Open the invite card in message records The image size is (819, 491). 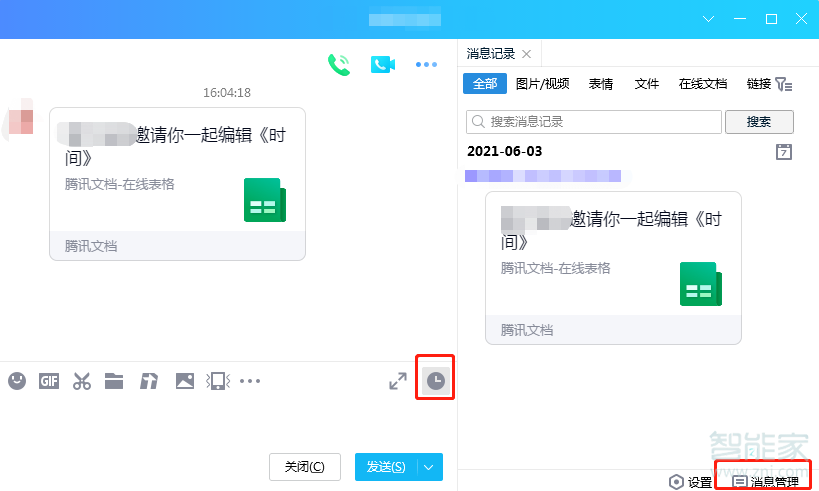click(x=613, y=268)
